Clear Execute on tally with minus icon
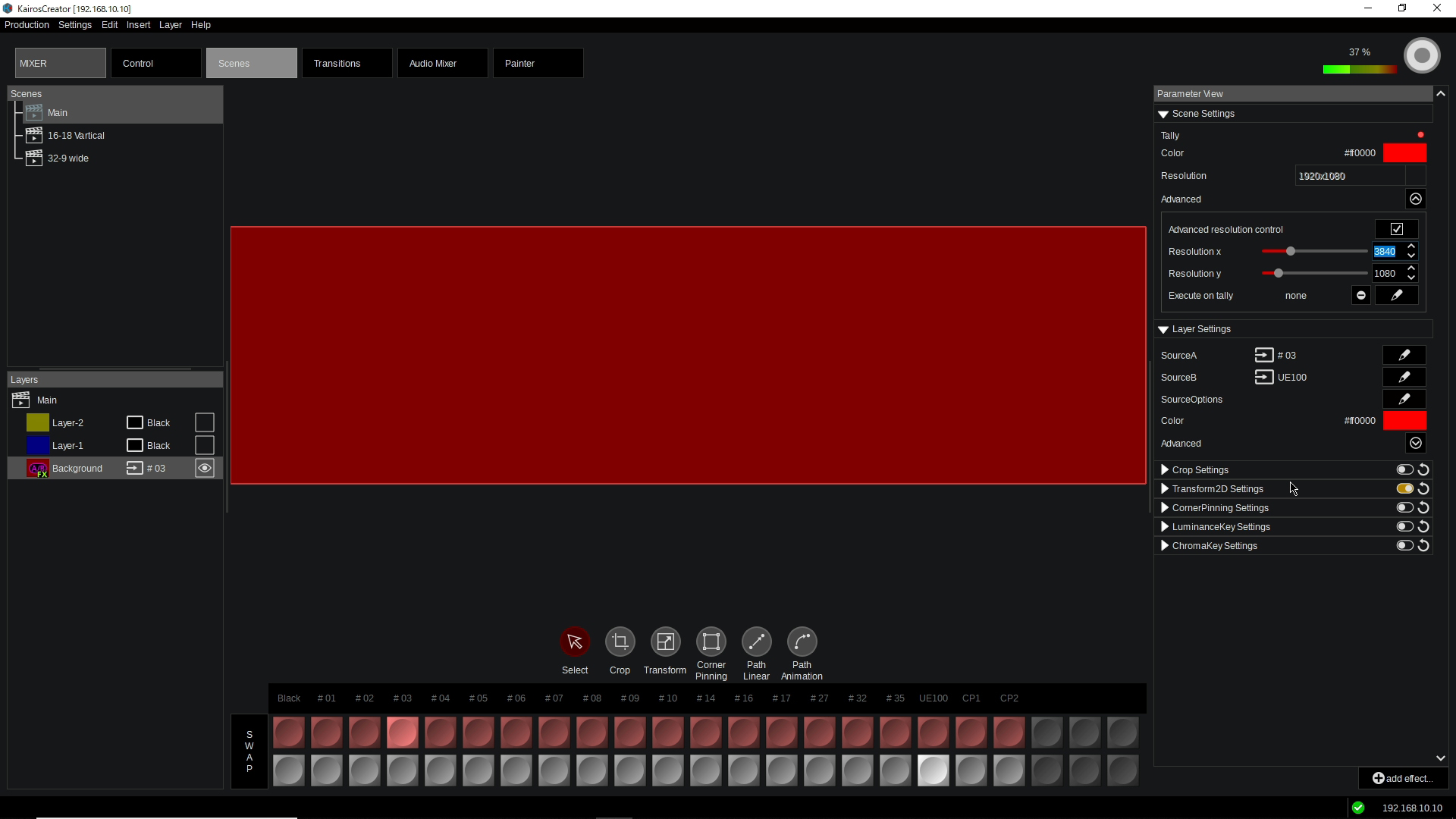 click(x=1361, y=296)
